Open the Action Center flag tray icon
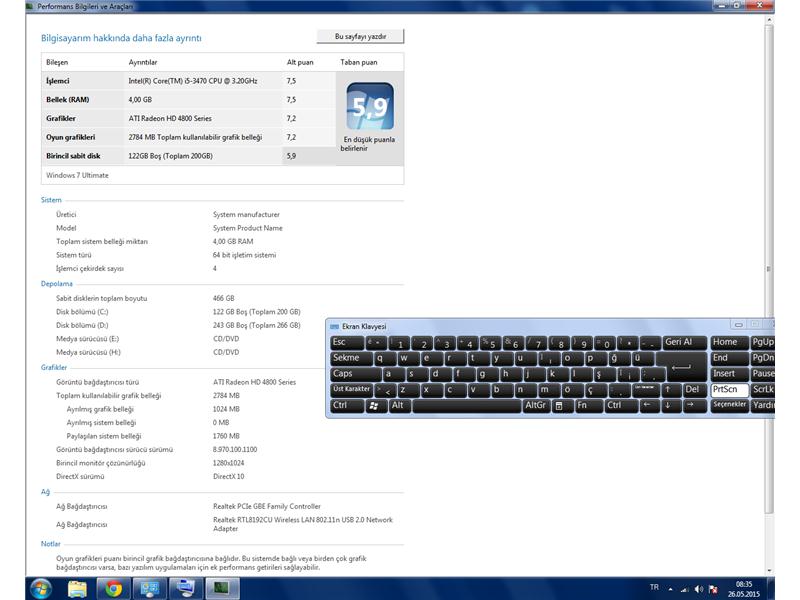 pyautogui.click(x=713, y=589)
